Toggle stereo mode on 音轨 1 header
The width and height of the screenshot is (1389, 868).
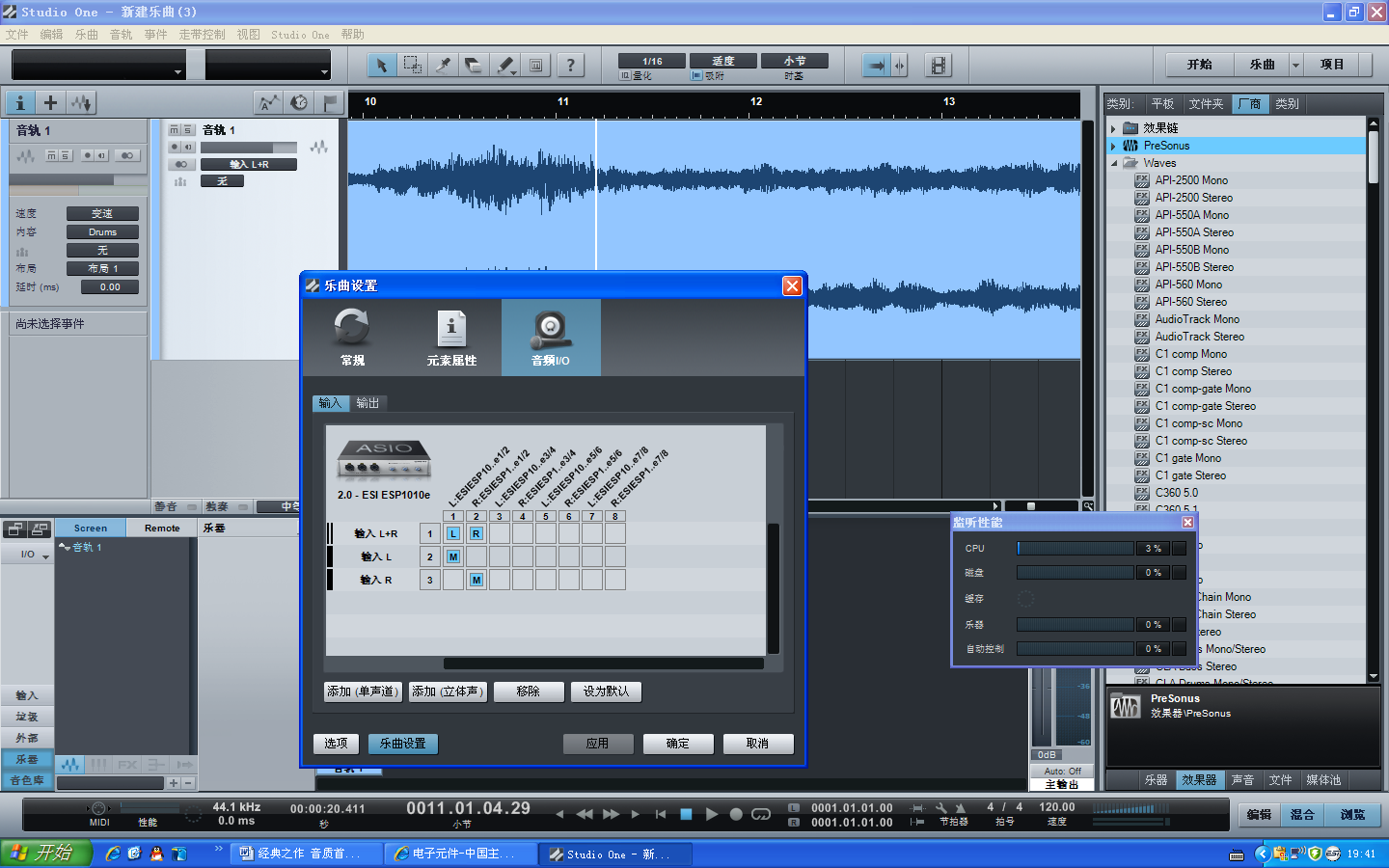(x=180, y=164)
